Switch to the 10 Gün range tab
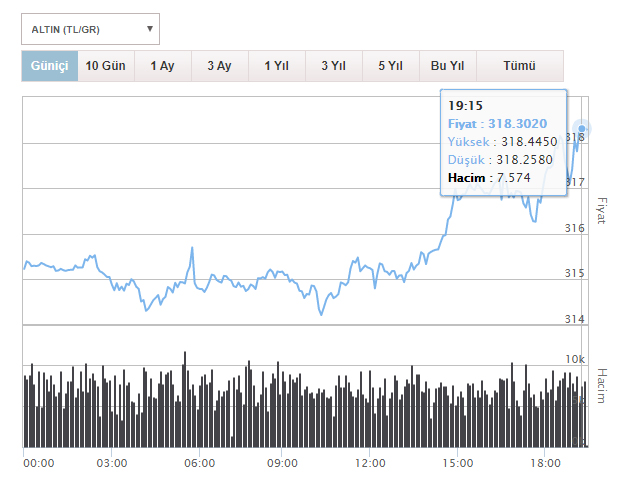Image resolution: width=621 pixels, height=494 pixels. point(106,66)
